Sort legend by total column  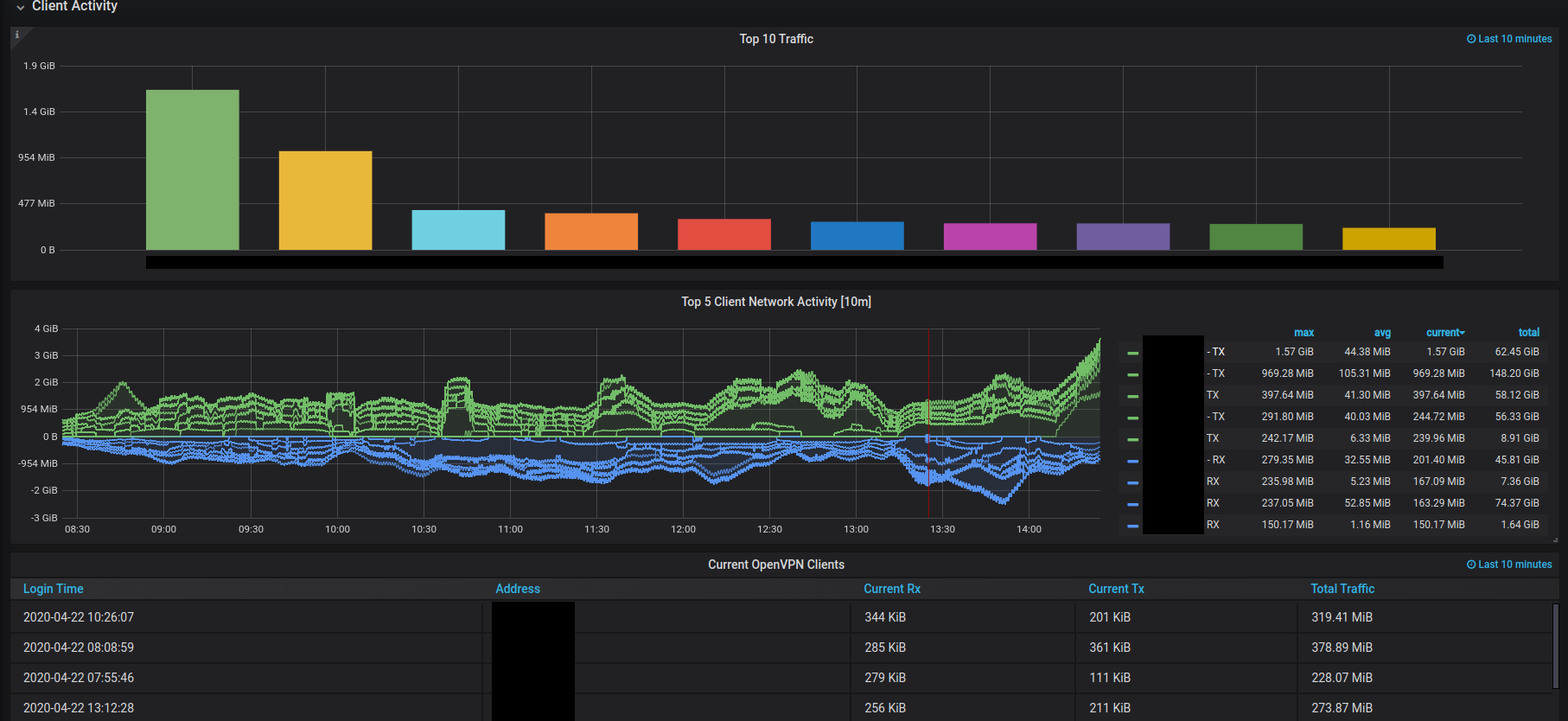click(1528, 333)
